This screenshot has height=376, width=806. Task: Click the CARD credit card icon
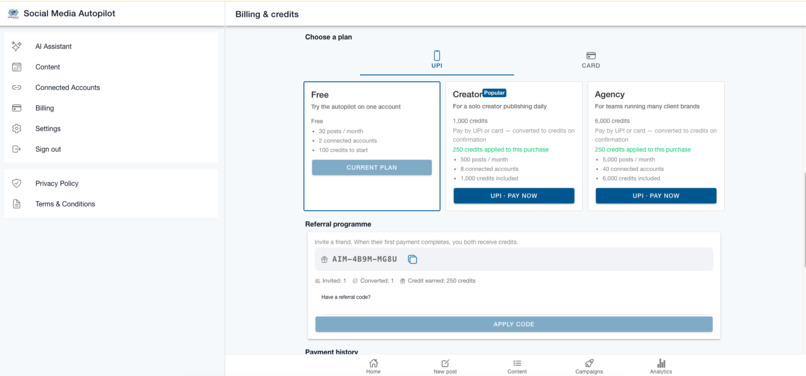(591, 56)
